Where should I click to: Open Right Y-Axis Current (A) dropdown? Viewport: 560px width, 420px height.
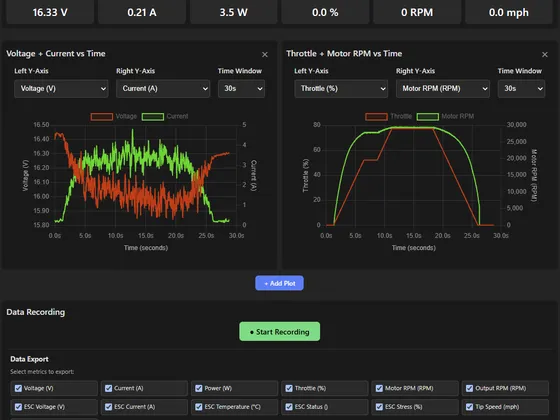point(163,89)
